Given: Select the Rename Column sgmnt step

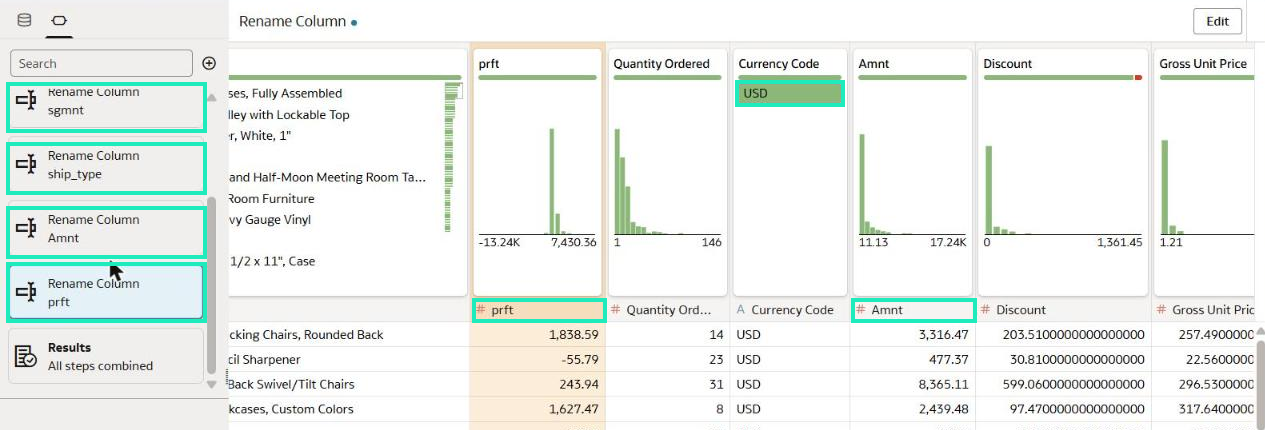Looking at the screenshot, I should [106, 107].
